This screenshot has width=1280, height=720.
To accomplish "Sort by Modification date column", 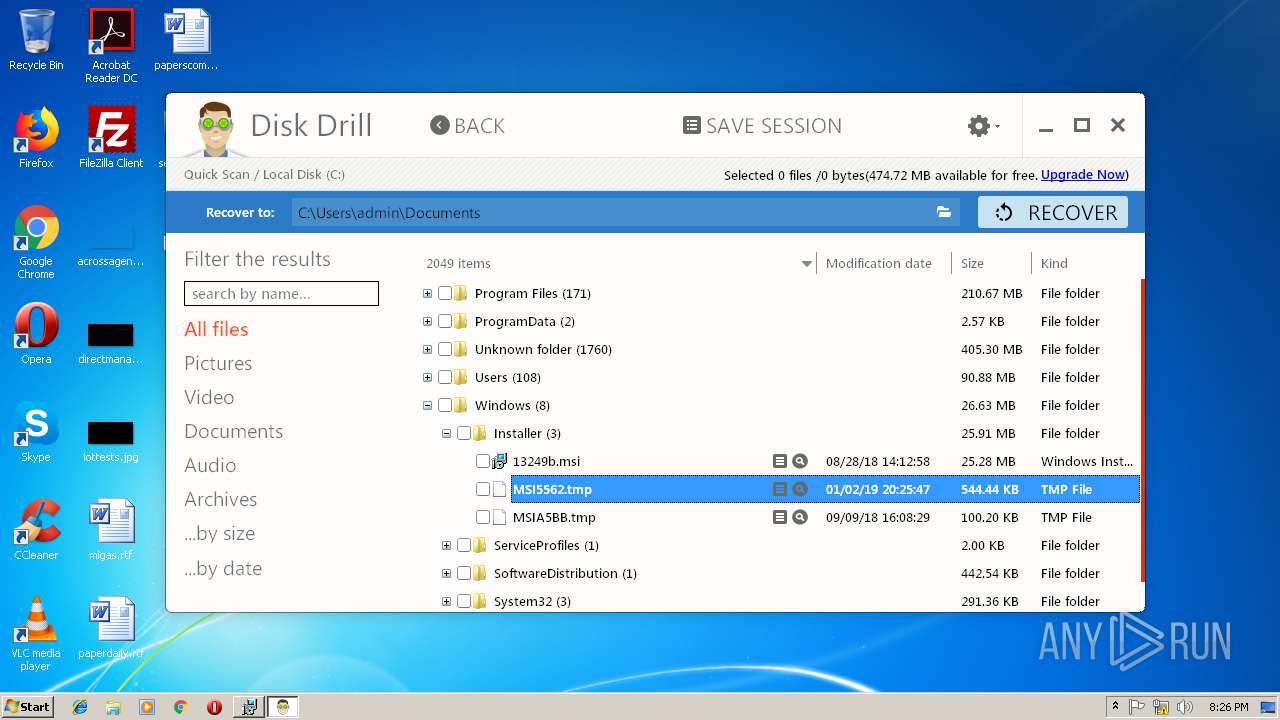I will (x=879, y=263).
